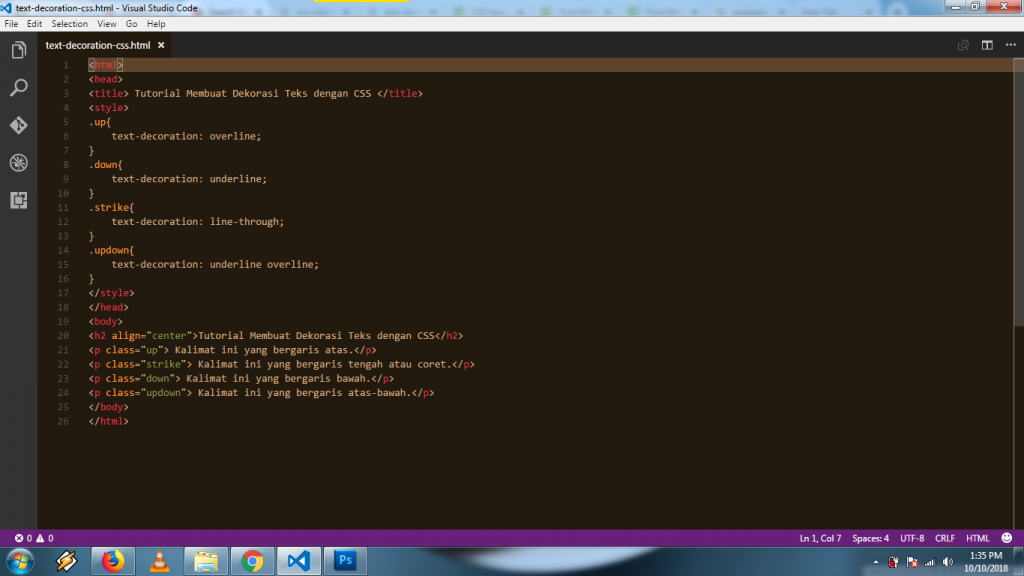
Task: Open the Go menu
Action: pyautogui.click(x=131, y=24)
